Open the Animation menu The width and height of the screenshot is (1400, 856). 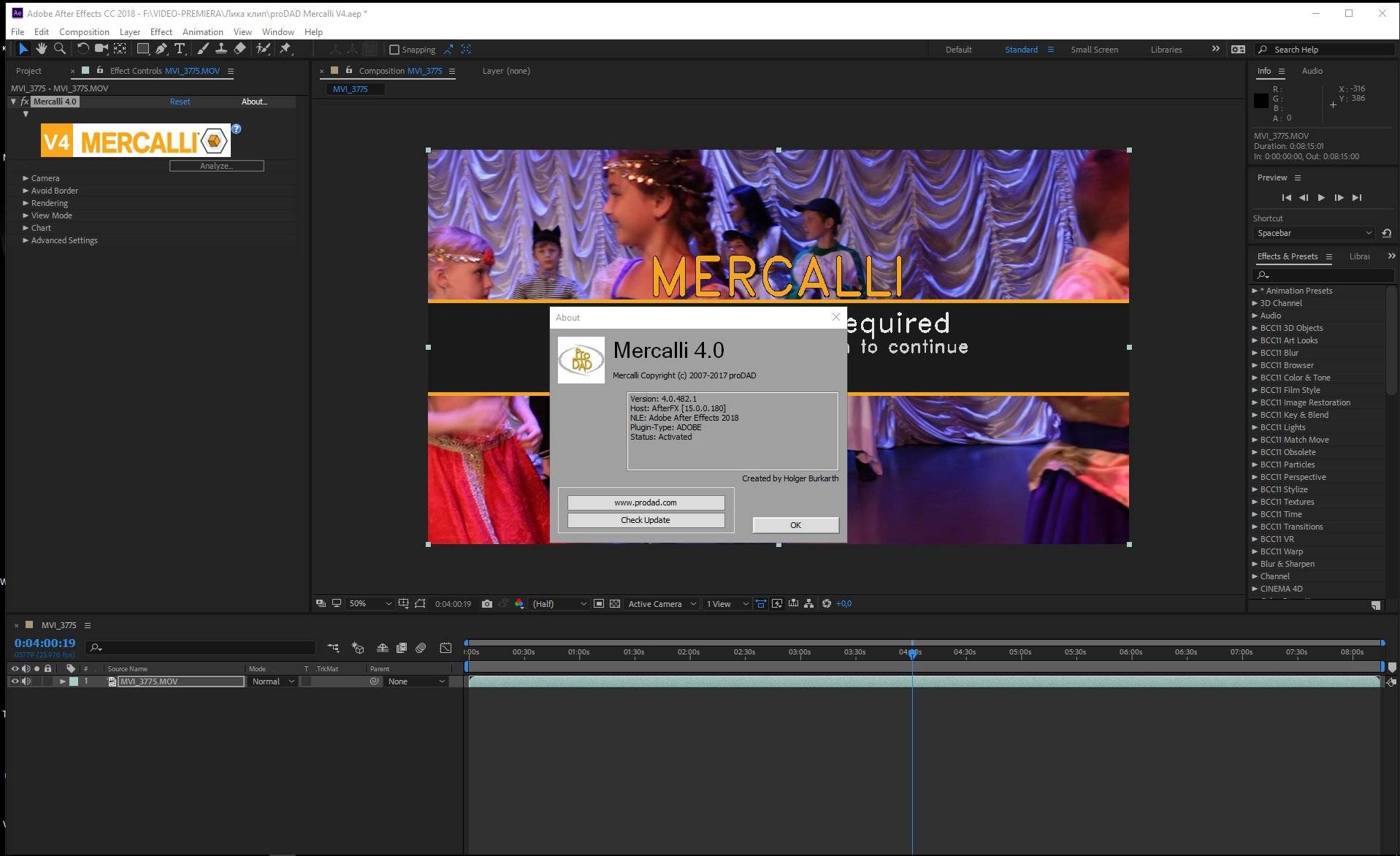coord(203,32)
